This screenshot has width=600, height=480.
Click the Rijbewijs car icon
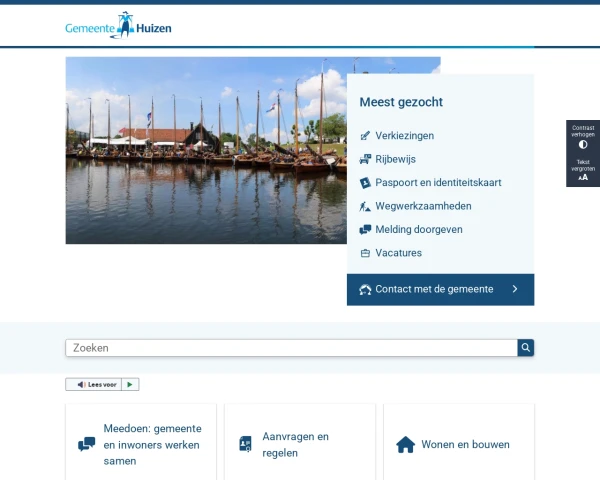tap(365, 159)
